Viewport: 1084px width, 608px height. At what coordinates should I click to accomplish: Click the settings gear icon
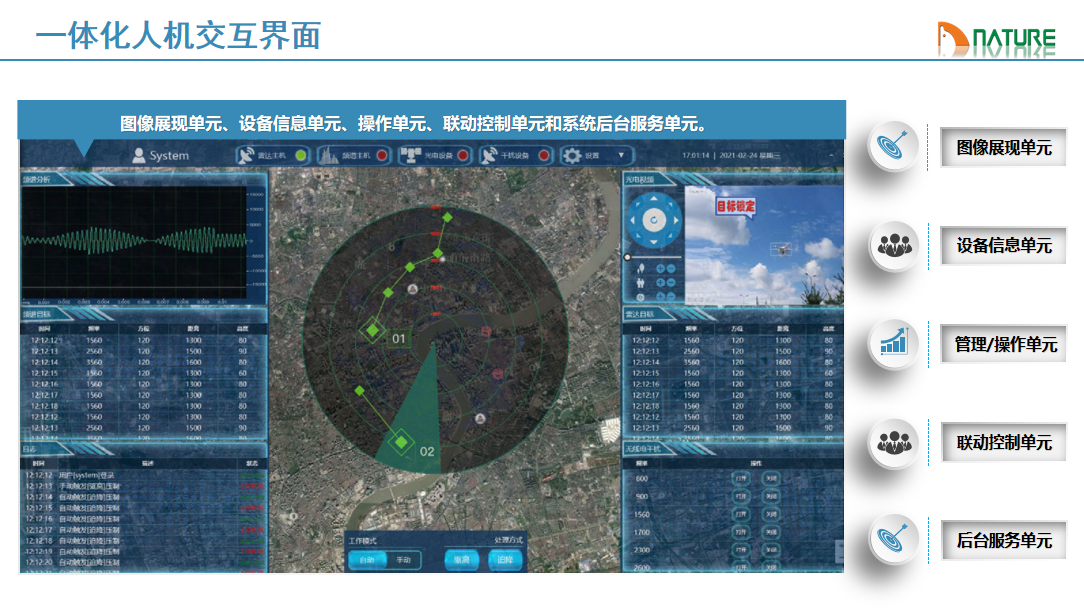point(572,155)
